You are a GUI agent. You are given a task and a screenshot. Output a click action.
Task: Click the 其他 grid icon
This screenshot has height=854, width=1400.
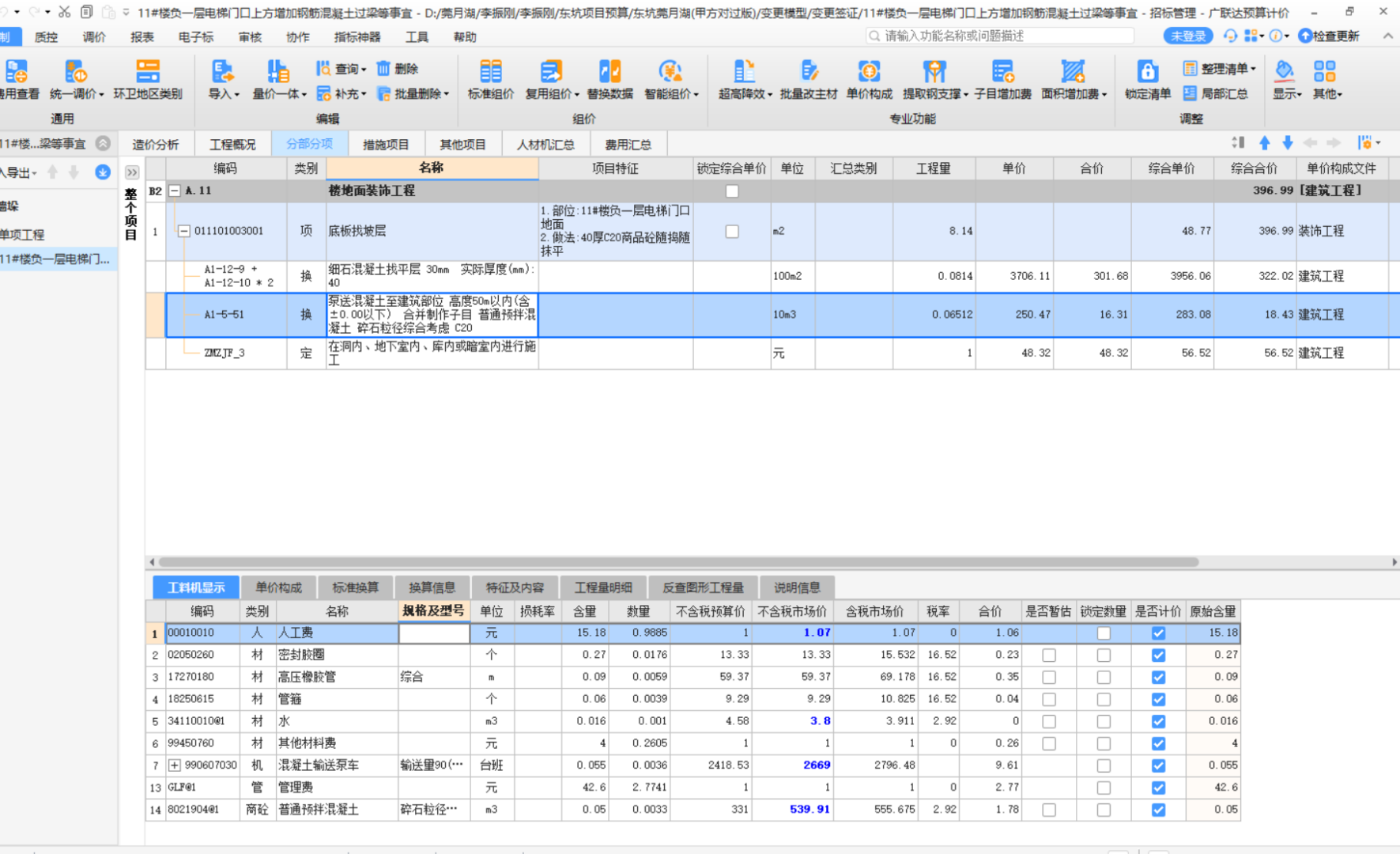click(1325, 71)
